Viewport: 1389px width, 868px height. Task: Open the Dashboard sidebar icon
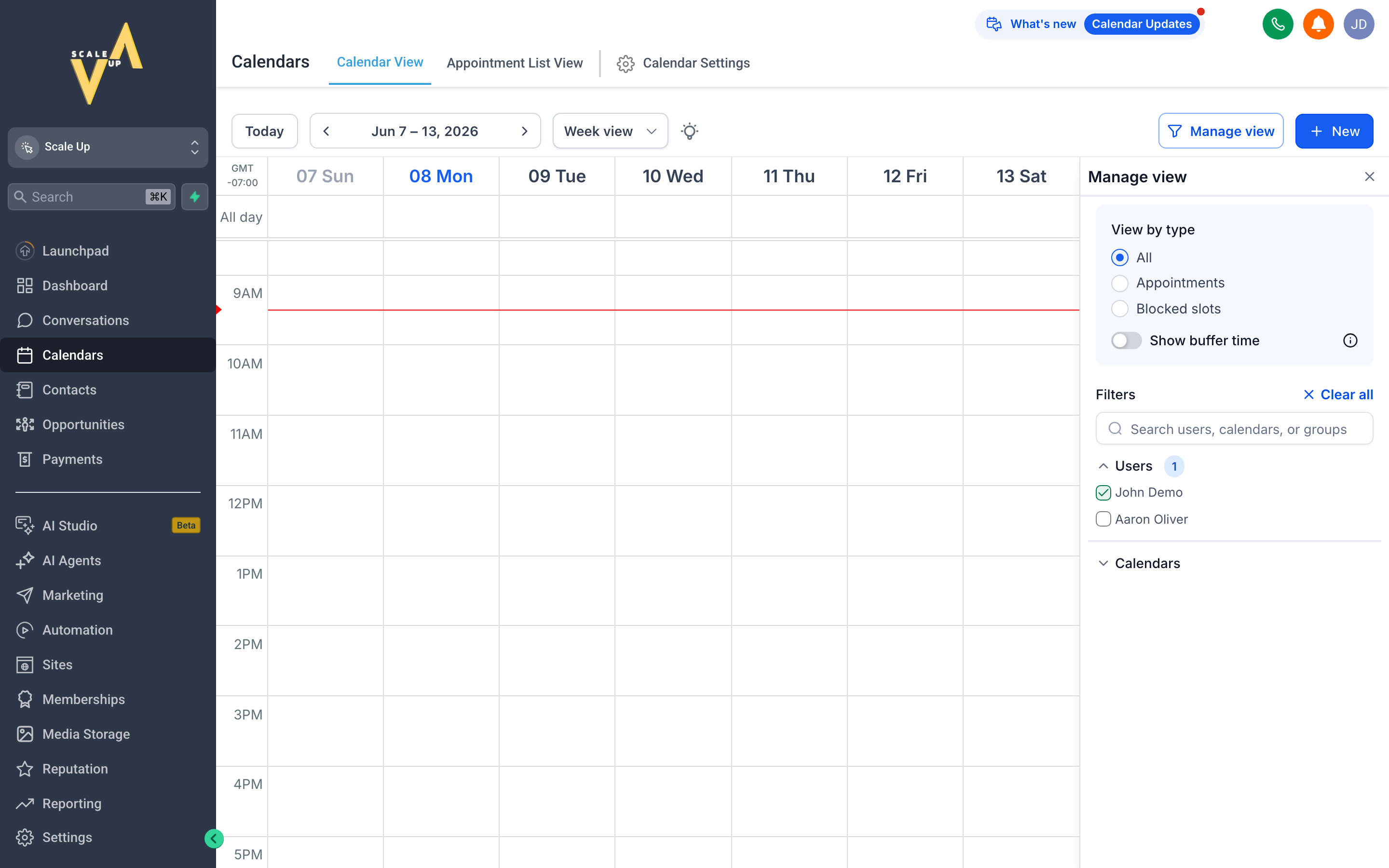[25, 285]
